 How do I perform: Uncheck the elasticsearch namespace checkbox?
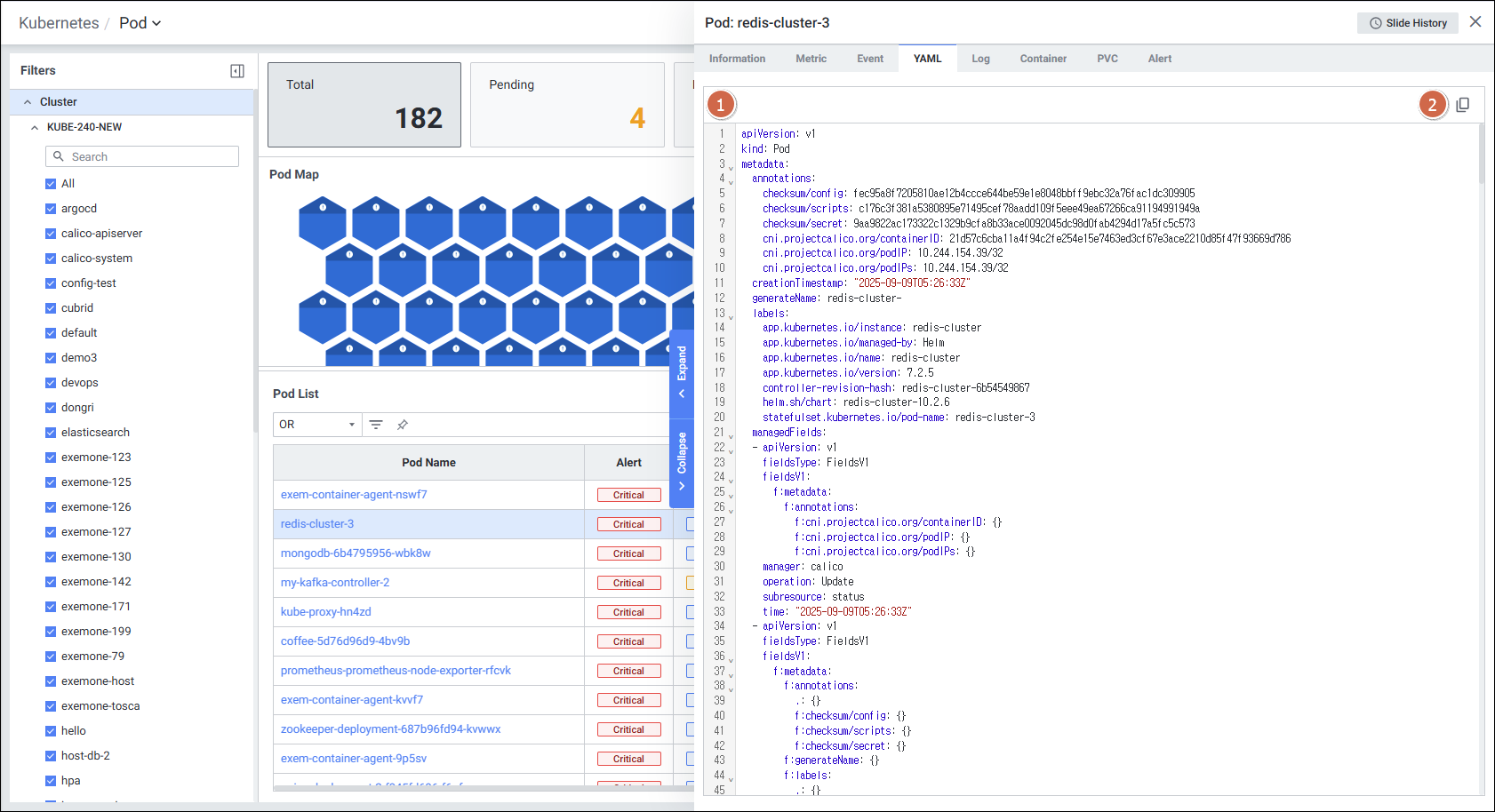pyautogui.click(x=51, y=433)
